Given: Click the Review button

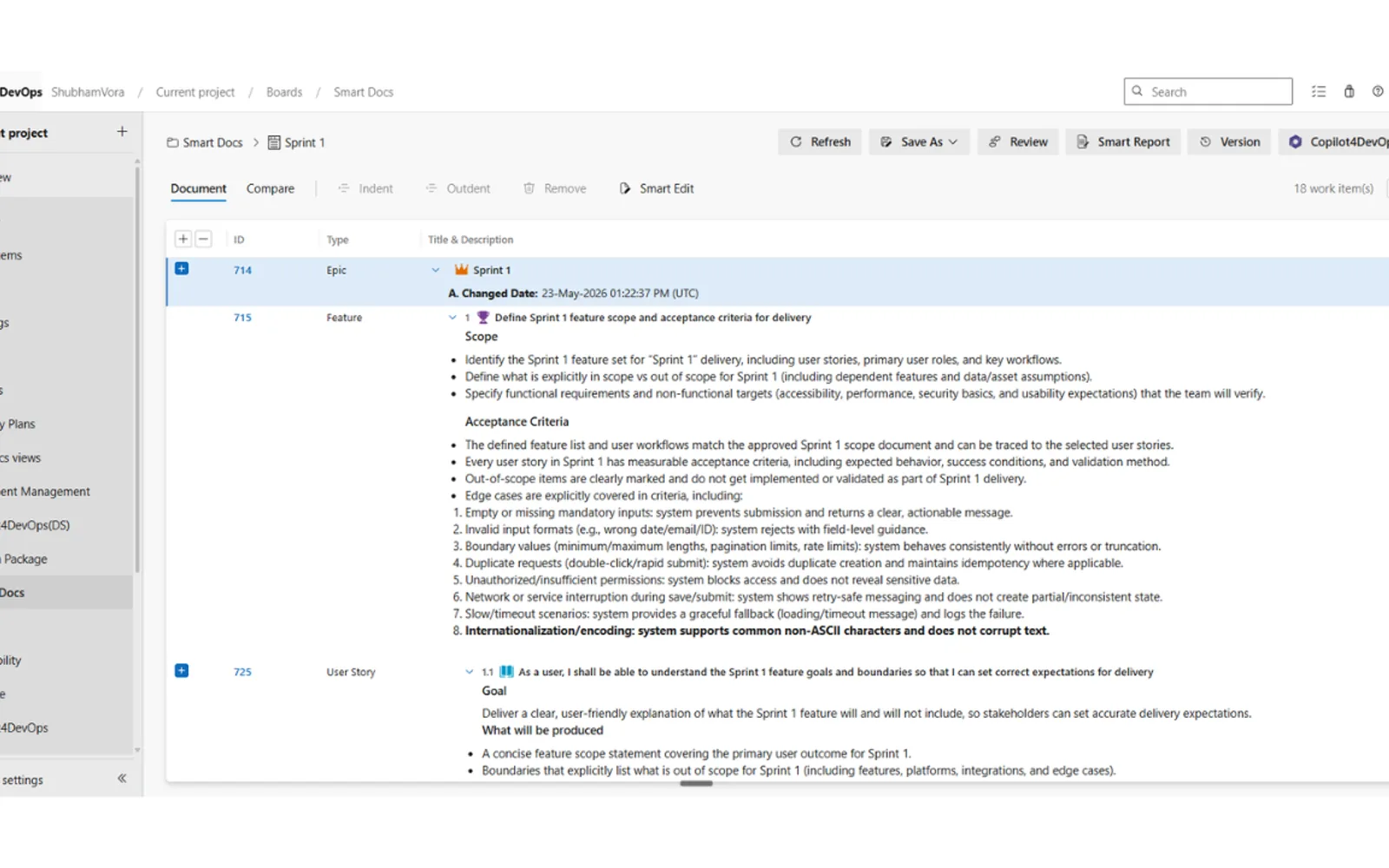Looking at the screenshot, I should pos(1018,141).
